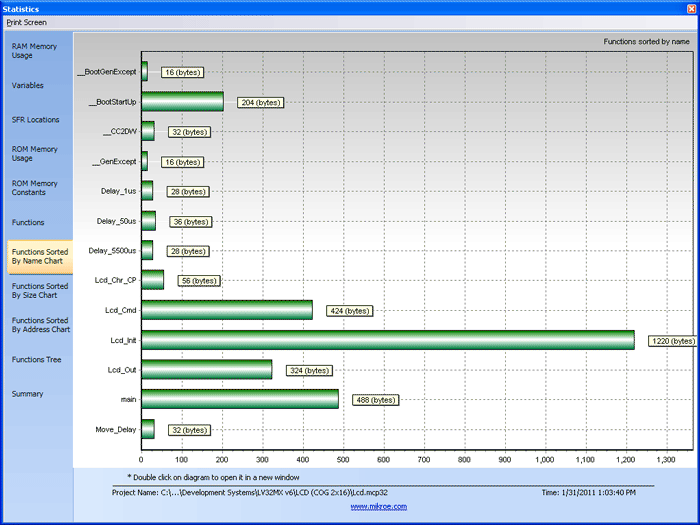This screenshot has height=525, width=700.
Task: Switch to RAM Memory Usage tab
Action: [x=34, y=51]
